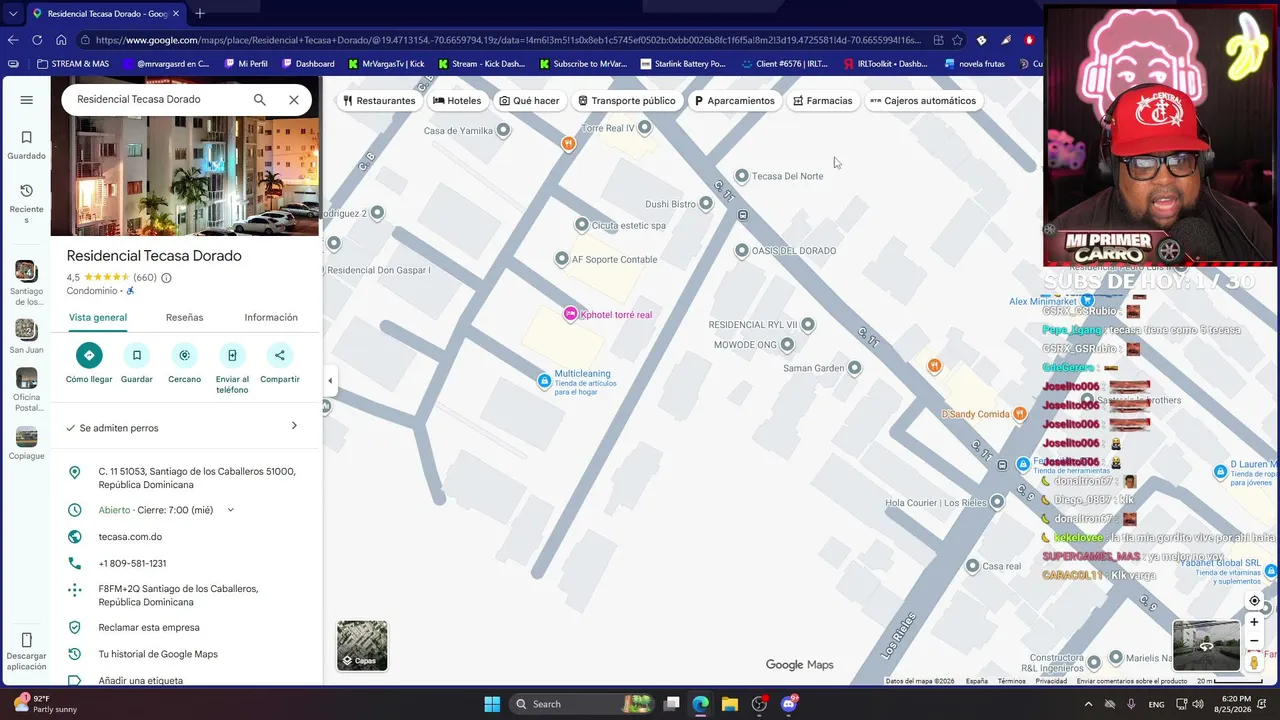
Task: Open recent place San Juan
Action: pos(27,337)
